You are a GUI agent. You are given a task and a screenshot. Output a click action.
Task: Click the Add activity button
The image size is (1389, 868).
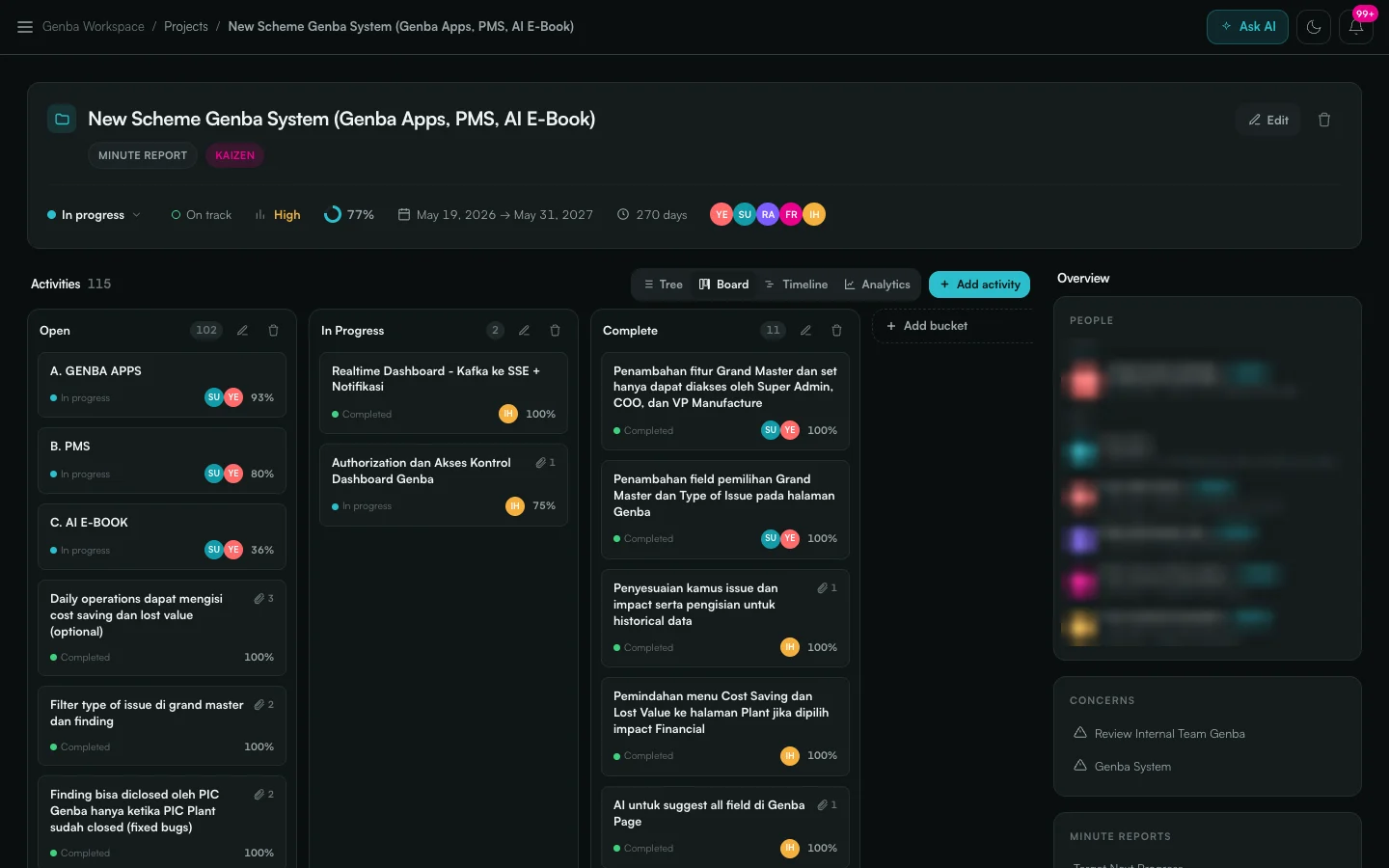coord(979,285)
